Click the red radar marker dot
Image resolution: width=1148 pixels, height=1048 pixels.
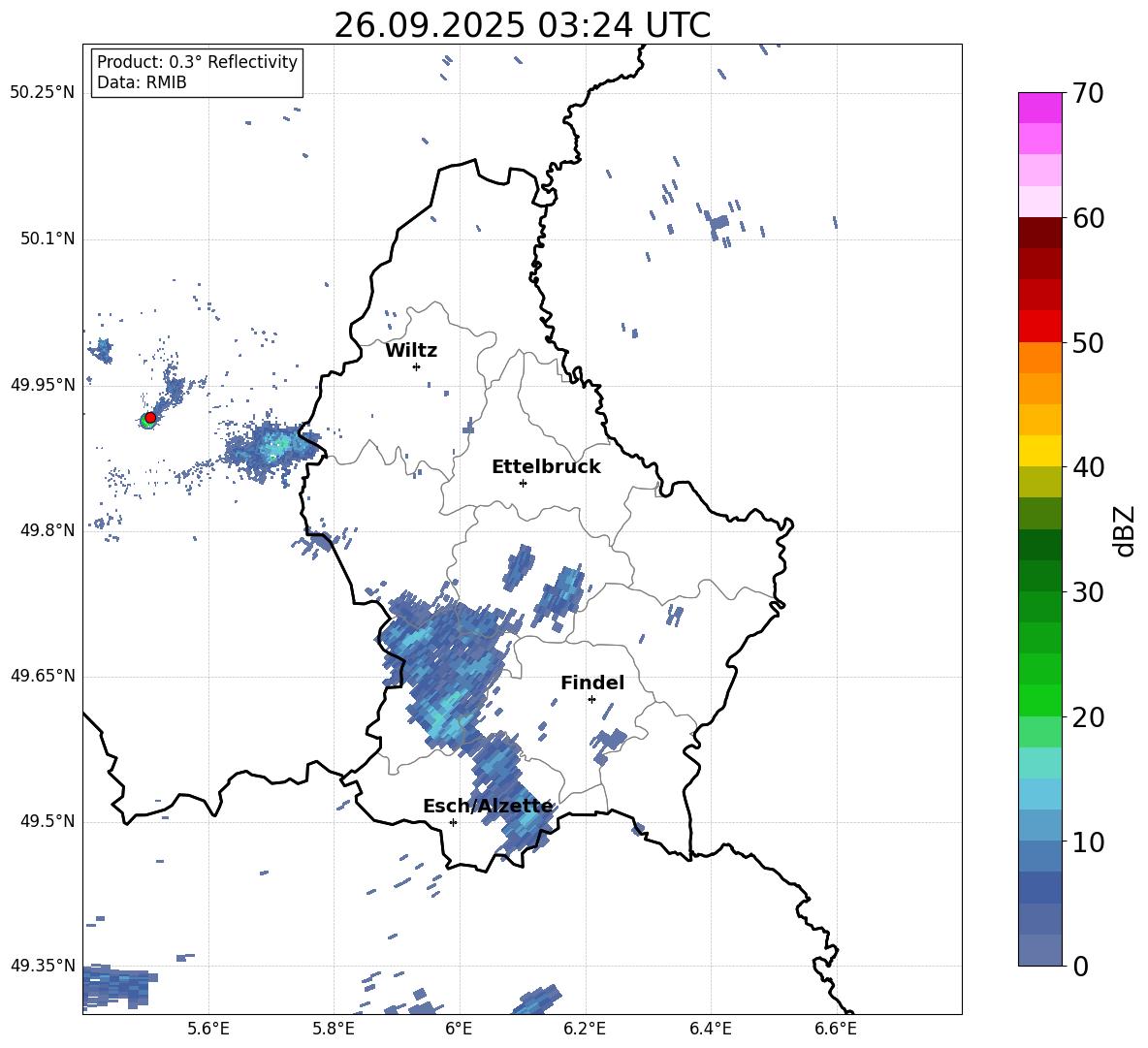(150, 417)
